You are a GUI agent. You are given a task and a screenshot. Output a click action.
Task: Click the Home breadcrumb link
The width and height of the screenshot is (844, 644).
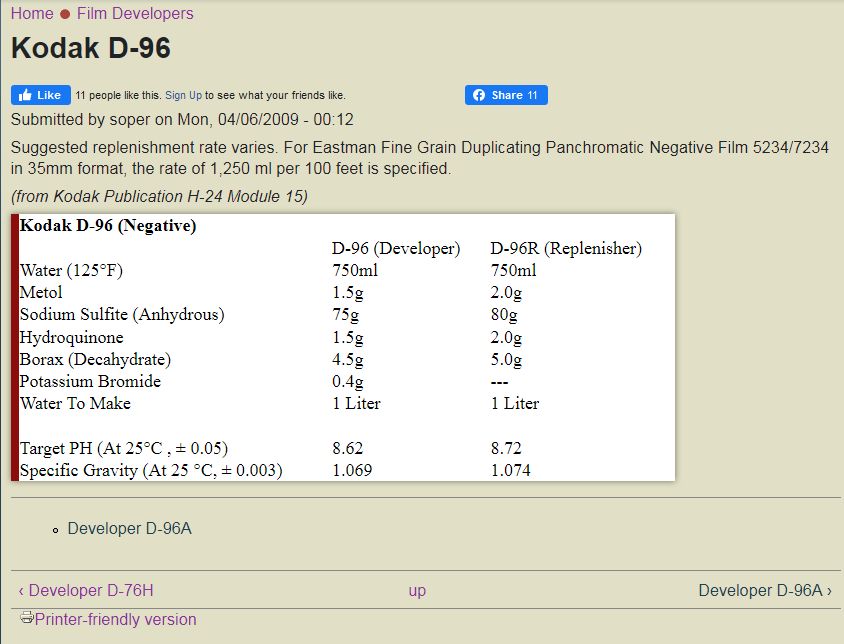[x=32, y=14]
